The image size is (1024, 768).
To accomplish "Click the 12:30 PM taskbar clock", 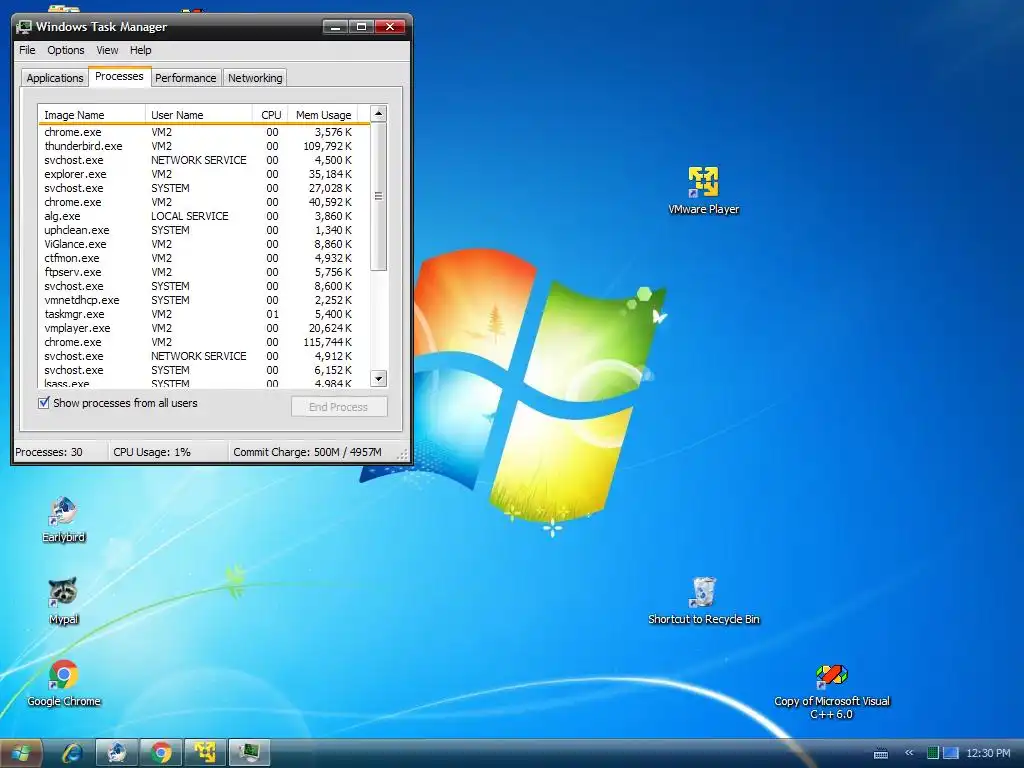I will coord(988,753).
